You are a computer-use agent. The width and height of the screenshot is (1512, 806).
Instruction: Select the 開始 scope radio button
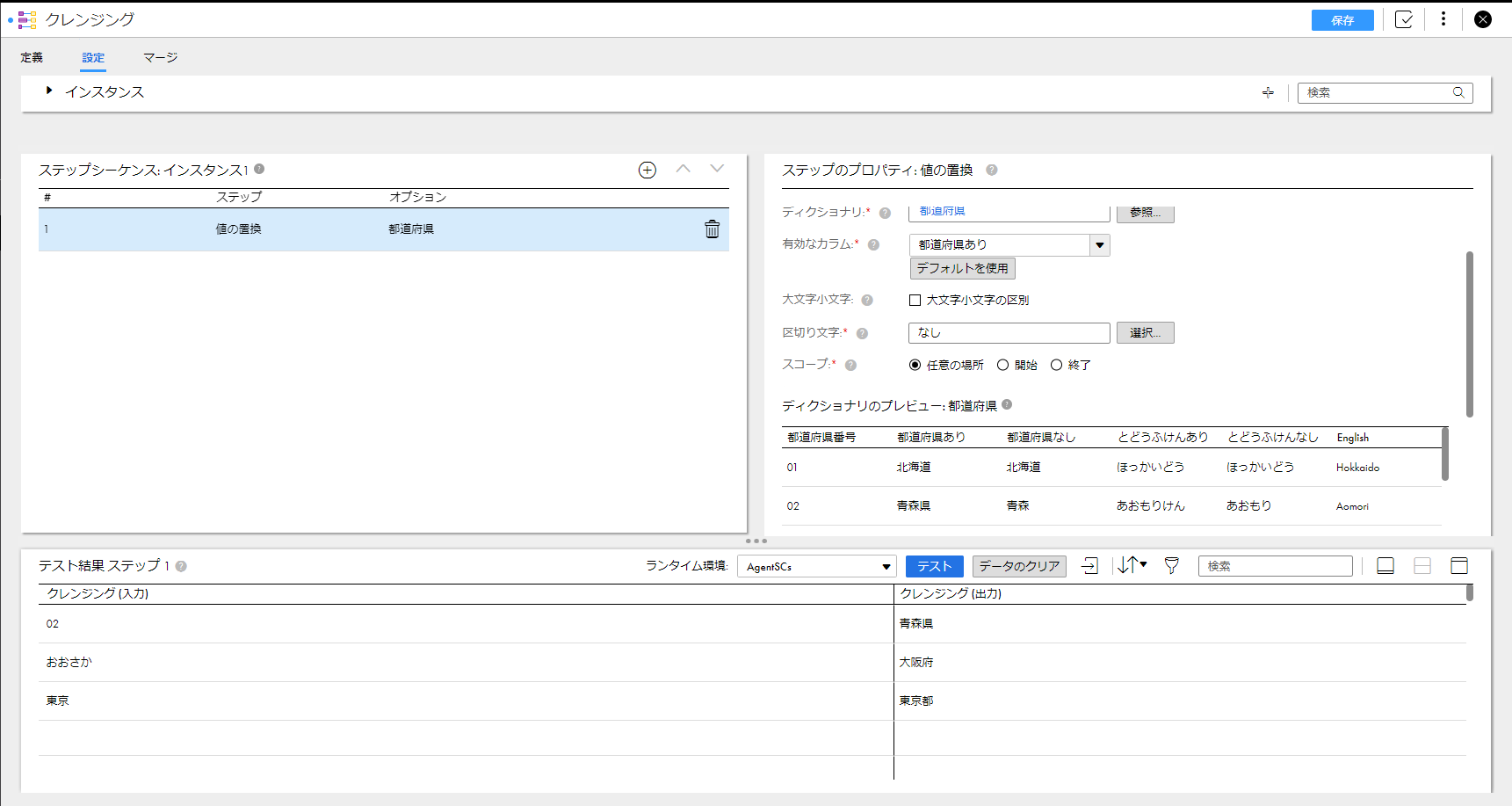1002,366
